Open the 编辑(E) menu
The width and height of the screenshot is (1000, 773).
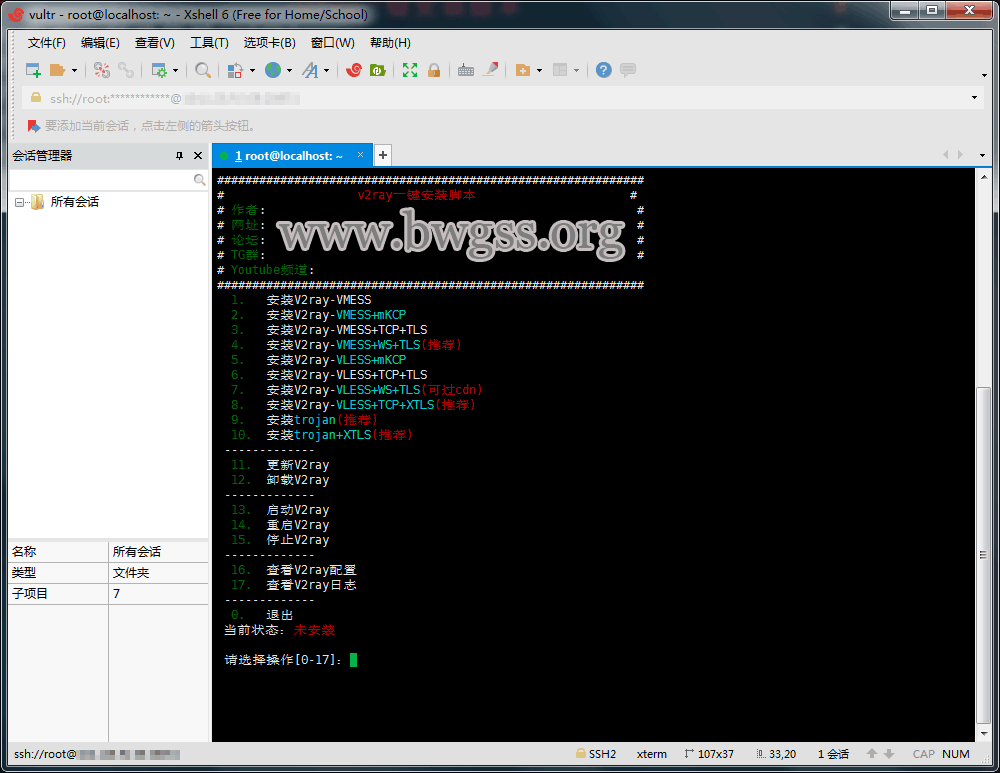click(100, 43)
